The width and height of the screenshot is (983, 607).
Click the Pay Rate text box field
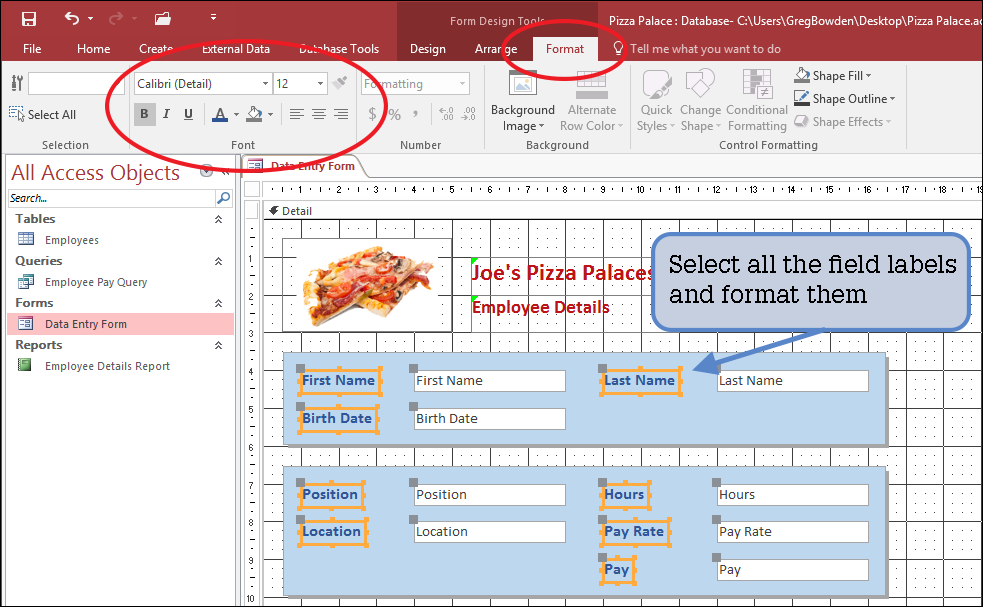(x=793, y=532)
